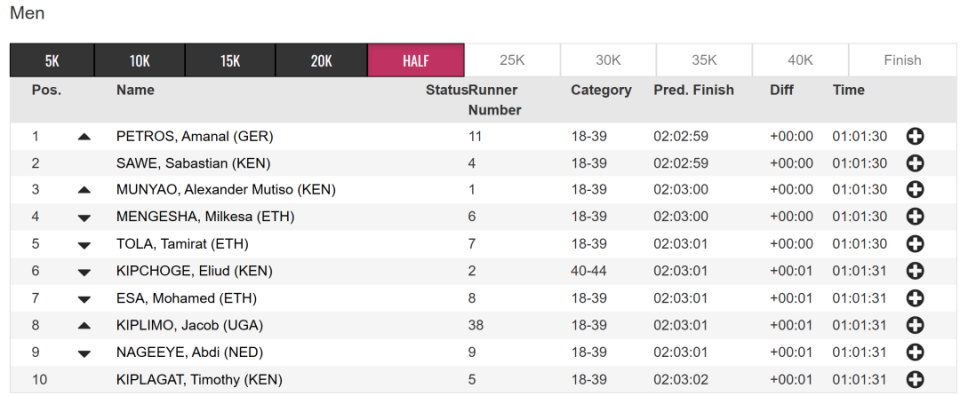This screenshot has width=960, height=396.
Task: Switch to the 5K split tab
Action: (52, 60)
